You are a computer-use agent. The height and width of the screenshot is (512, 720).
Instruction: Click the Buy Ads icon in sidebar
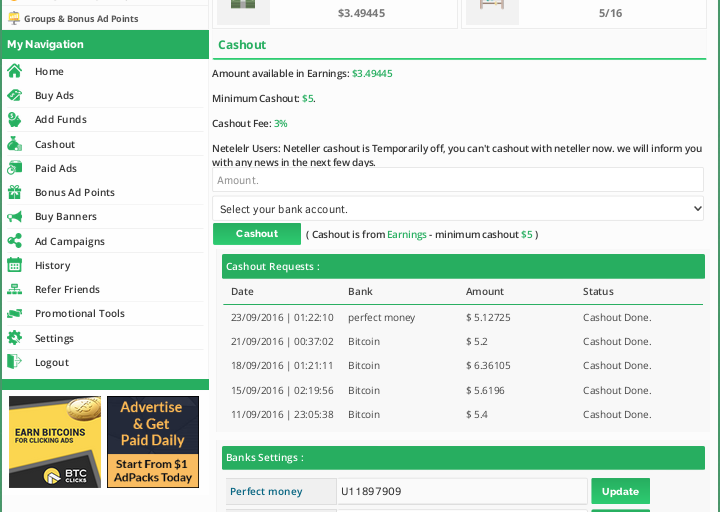tap(14, 96)
